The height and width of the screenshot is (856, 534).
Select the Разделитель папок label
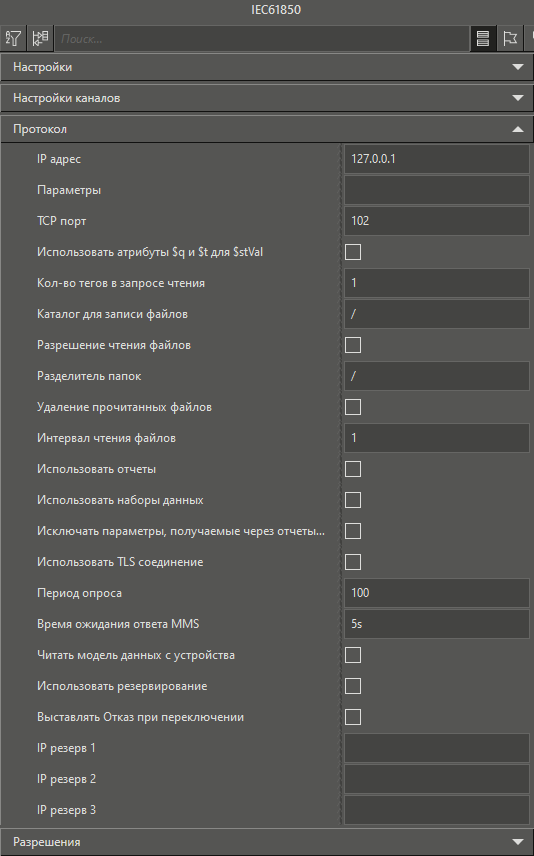pyautogui.click(x=89, y=376)
